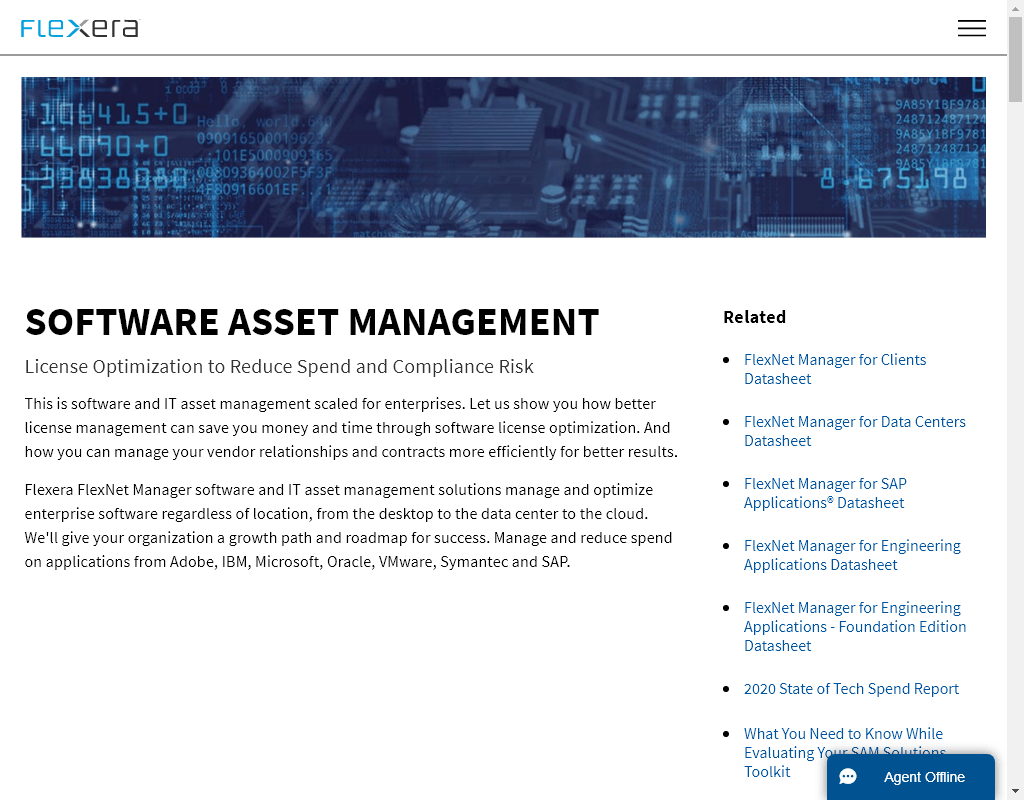
Task: Click the chat bubble icon
Action: pos(848,776)
